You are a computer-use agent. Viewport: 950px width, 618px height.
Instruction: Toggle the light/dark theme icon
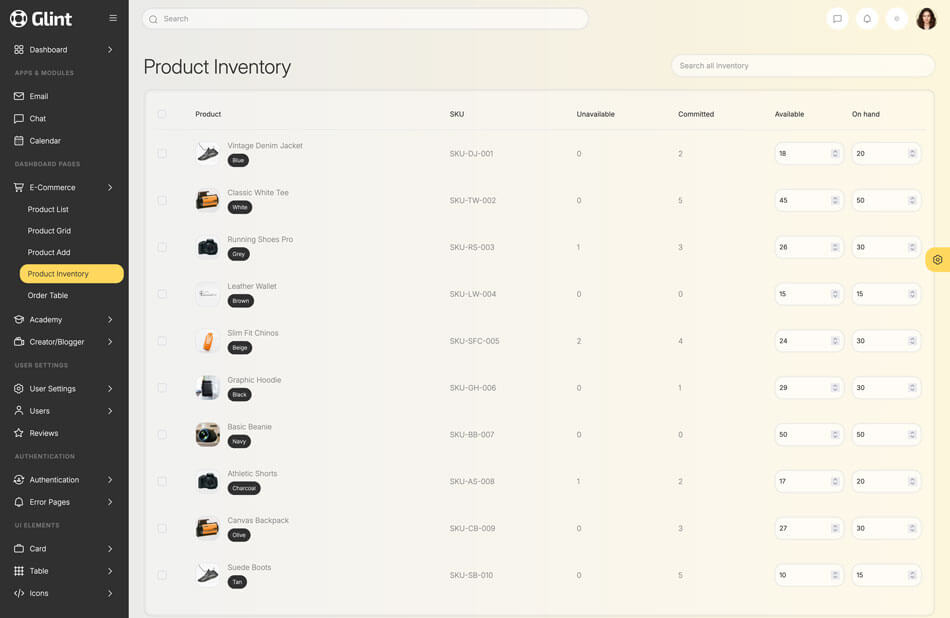point(897,19)
